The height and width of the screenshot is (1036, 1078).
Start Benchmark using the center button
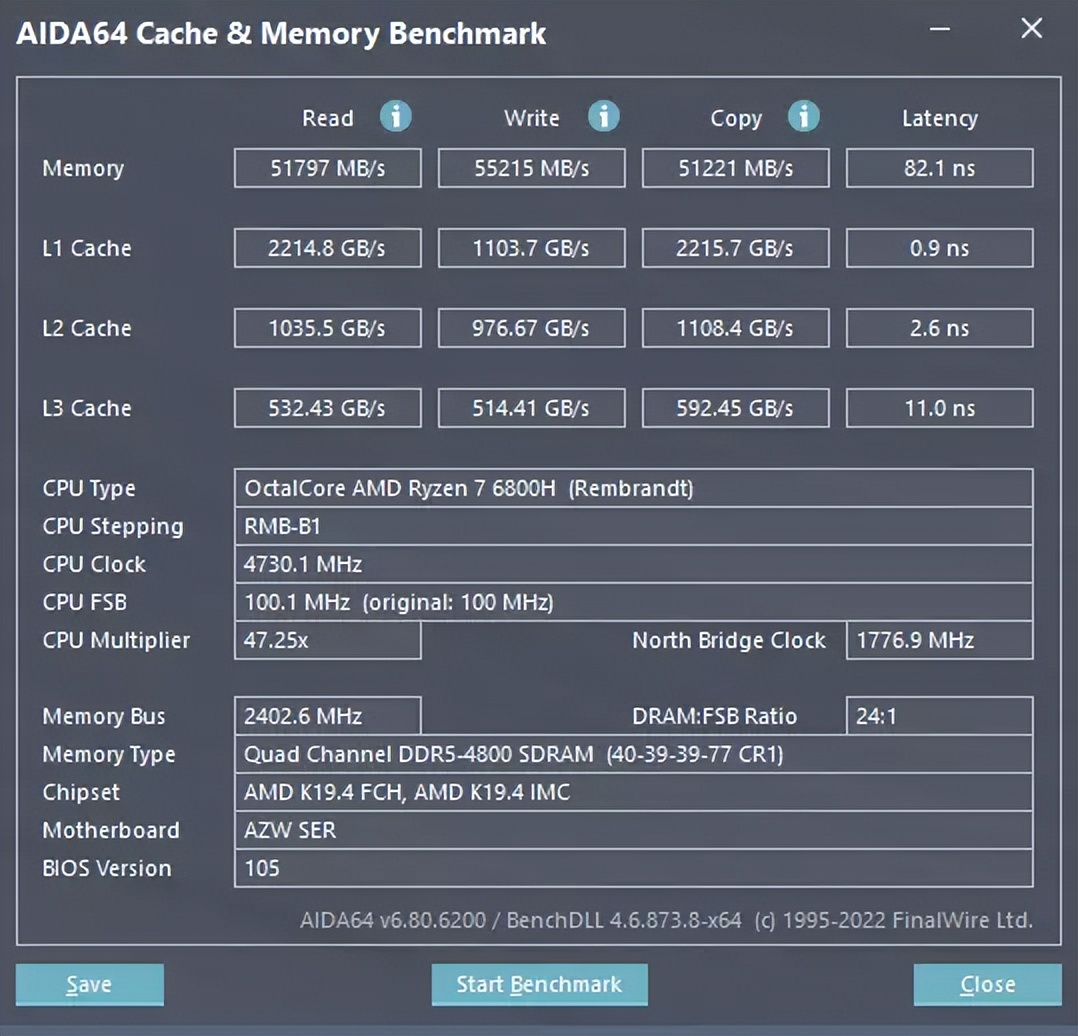click(539, 985)
